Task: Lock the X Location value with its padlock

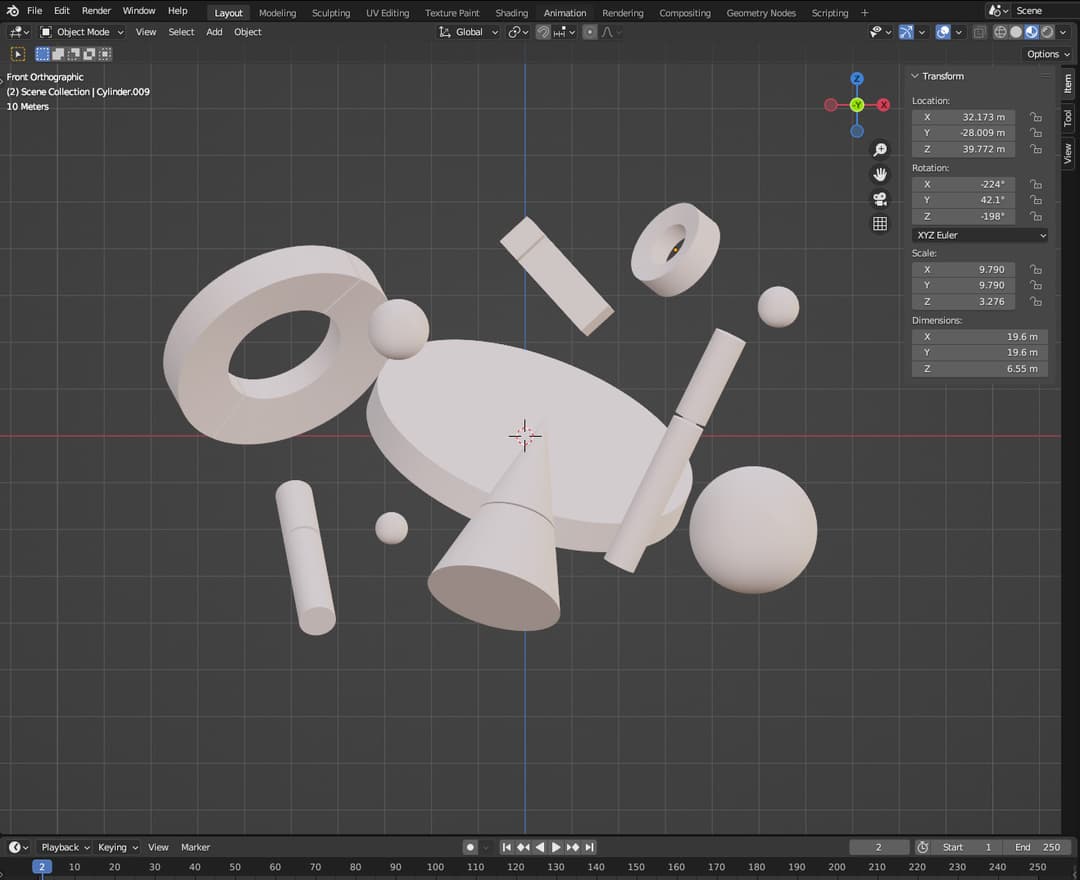Action: pos(1035,117)
